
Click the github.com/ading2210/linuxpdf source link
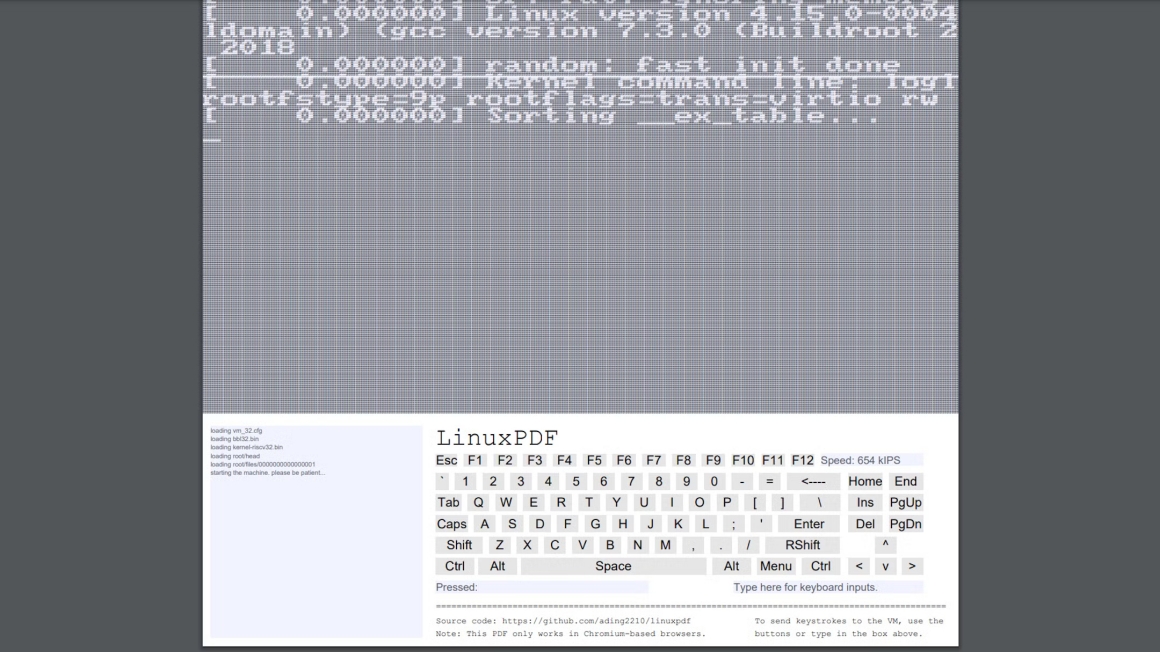point(596,622)
